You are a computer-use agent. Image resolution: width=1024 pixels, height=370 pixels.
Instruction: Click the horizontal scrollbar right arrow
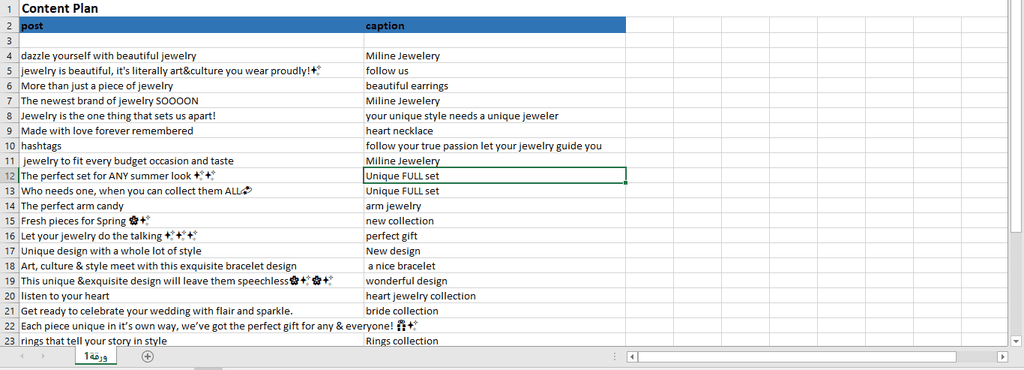(x=1002, y=357)
